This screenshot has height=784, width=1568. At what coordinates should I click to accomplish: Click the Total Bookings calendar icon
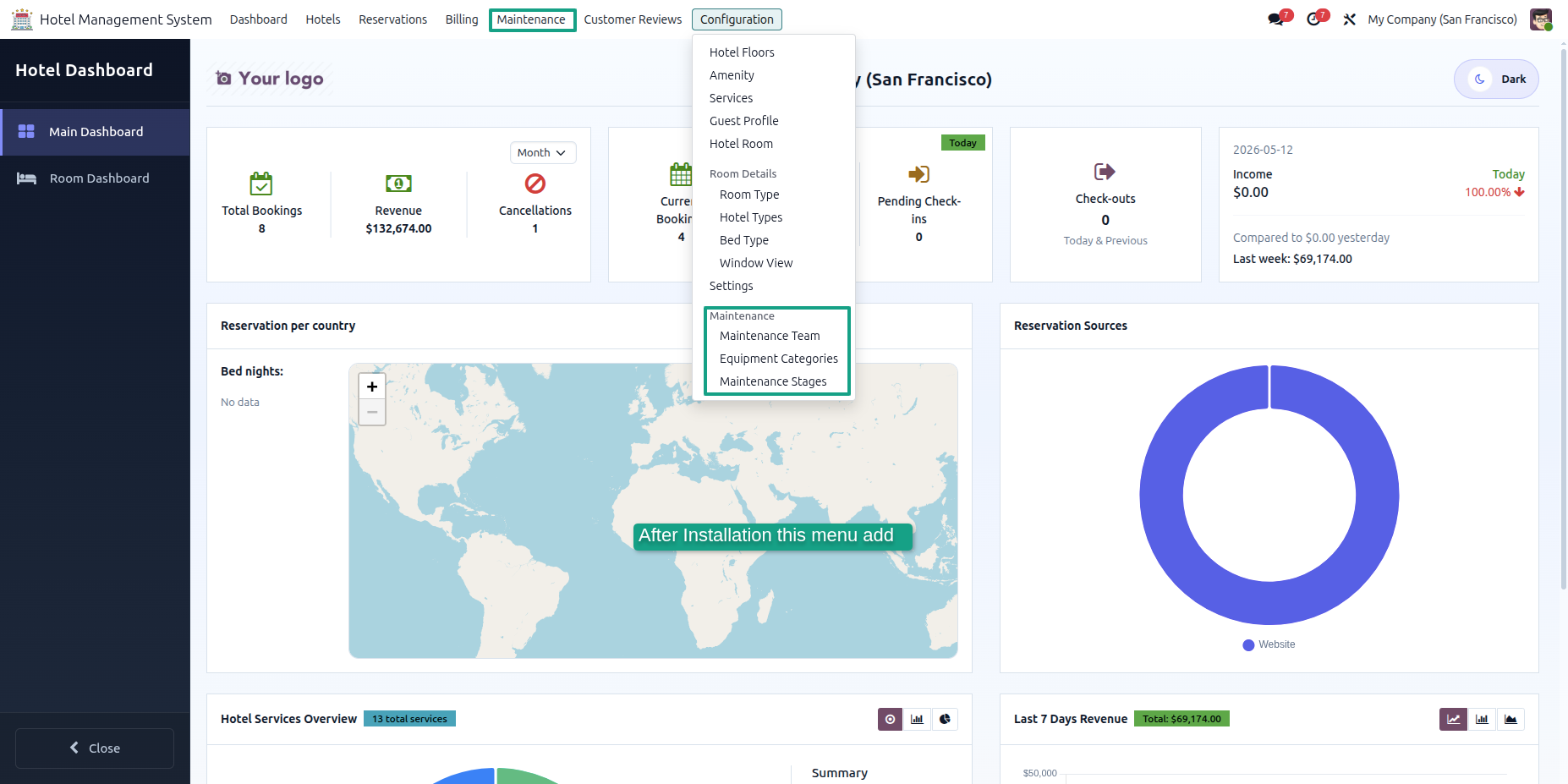coord(261,184)
